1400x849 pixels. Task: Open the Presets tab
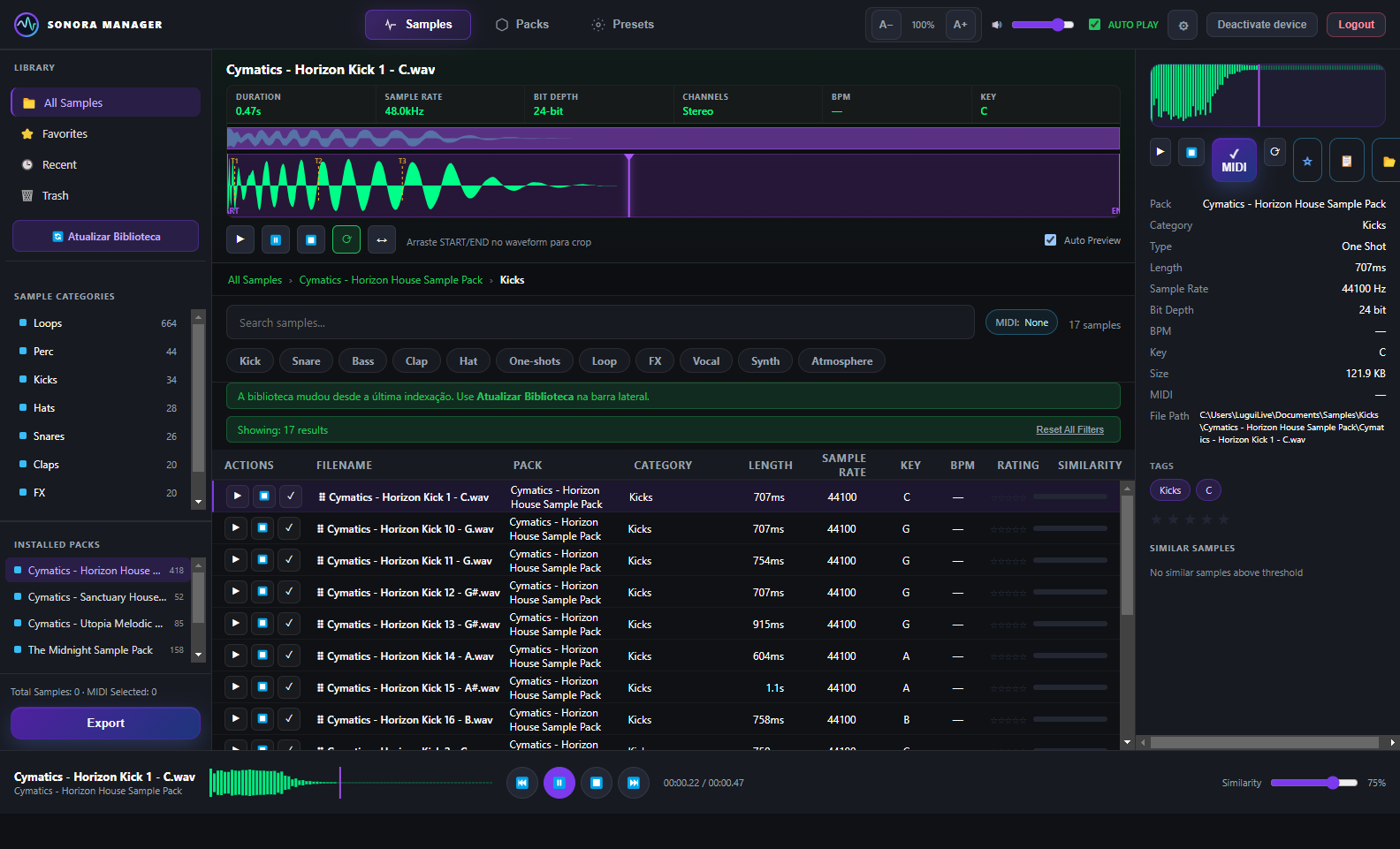(x=622, y=25)
